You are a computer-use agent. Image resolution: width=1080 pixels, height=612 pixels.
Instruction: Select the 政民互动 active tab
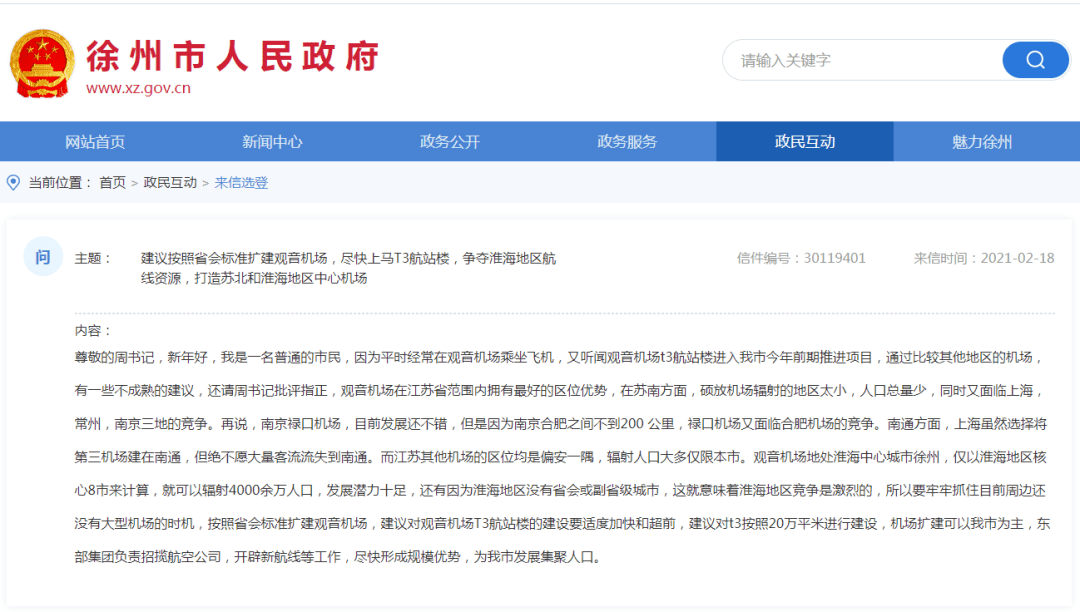(x=804, y=142)
